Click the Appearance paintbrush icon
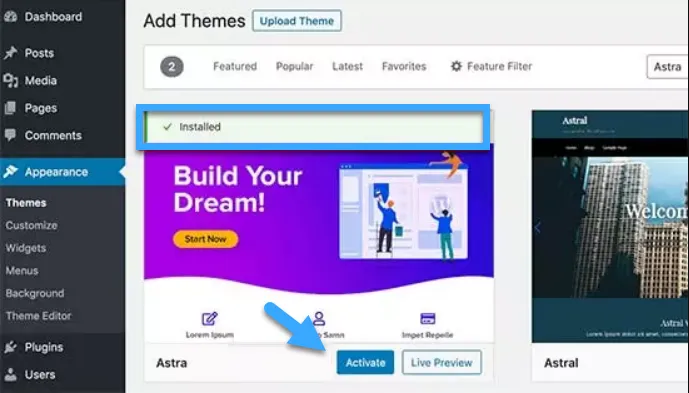 (x=11, y=172)
